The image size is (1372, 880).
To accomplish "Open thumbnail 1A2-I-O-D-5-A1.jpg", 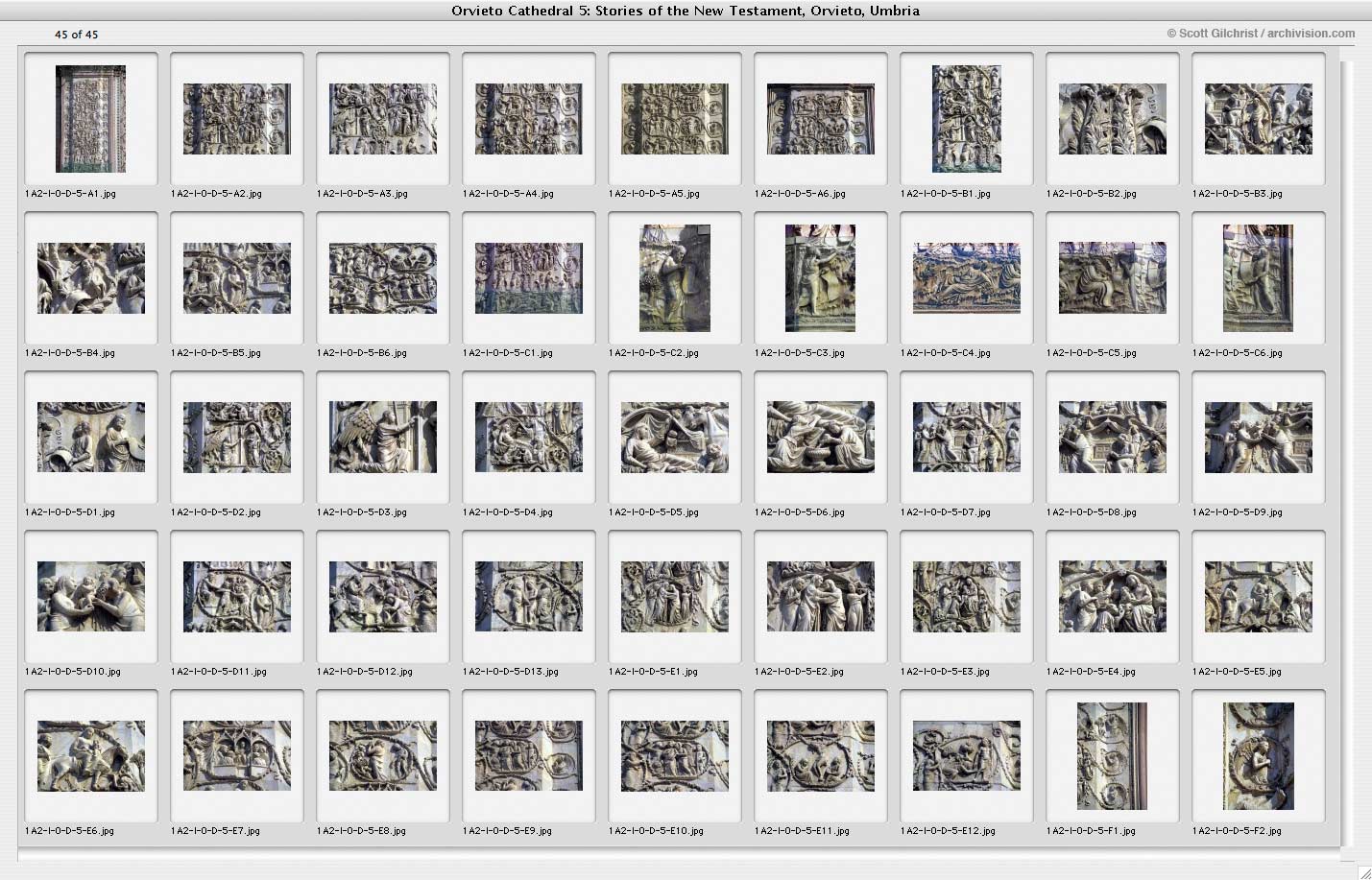I will 91,119.
